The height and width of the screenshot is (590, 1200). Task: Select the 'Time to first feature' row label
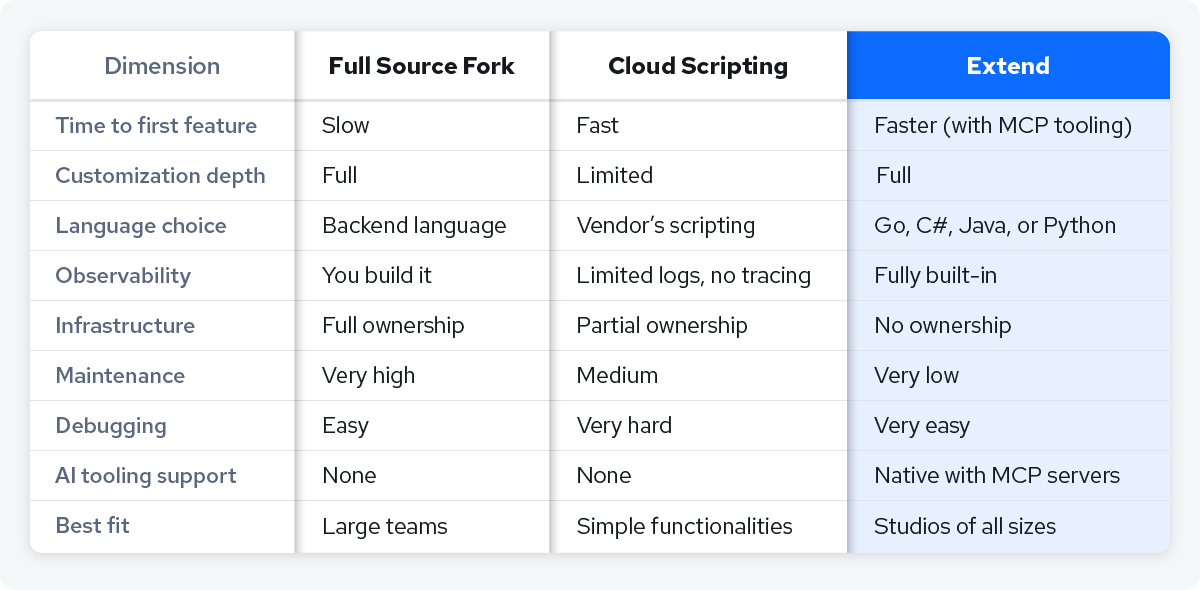[150, 125]
